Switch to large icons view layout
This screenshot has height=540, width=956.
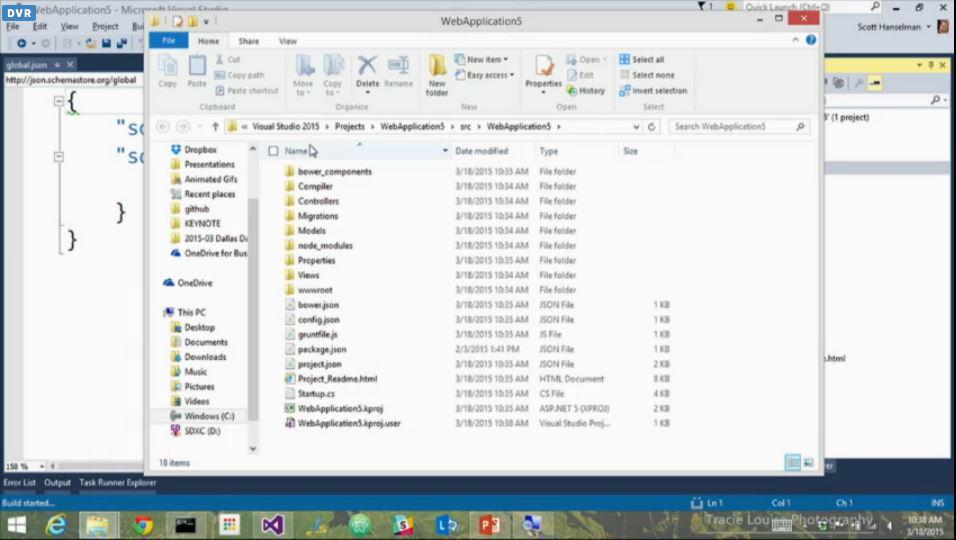coord(808,463)
